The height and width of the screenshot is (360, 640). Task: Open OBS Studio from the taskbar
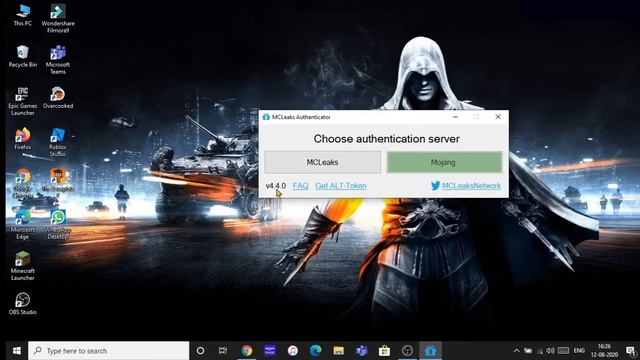pyautogui.click(x=407, y=351)
